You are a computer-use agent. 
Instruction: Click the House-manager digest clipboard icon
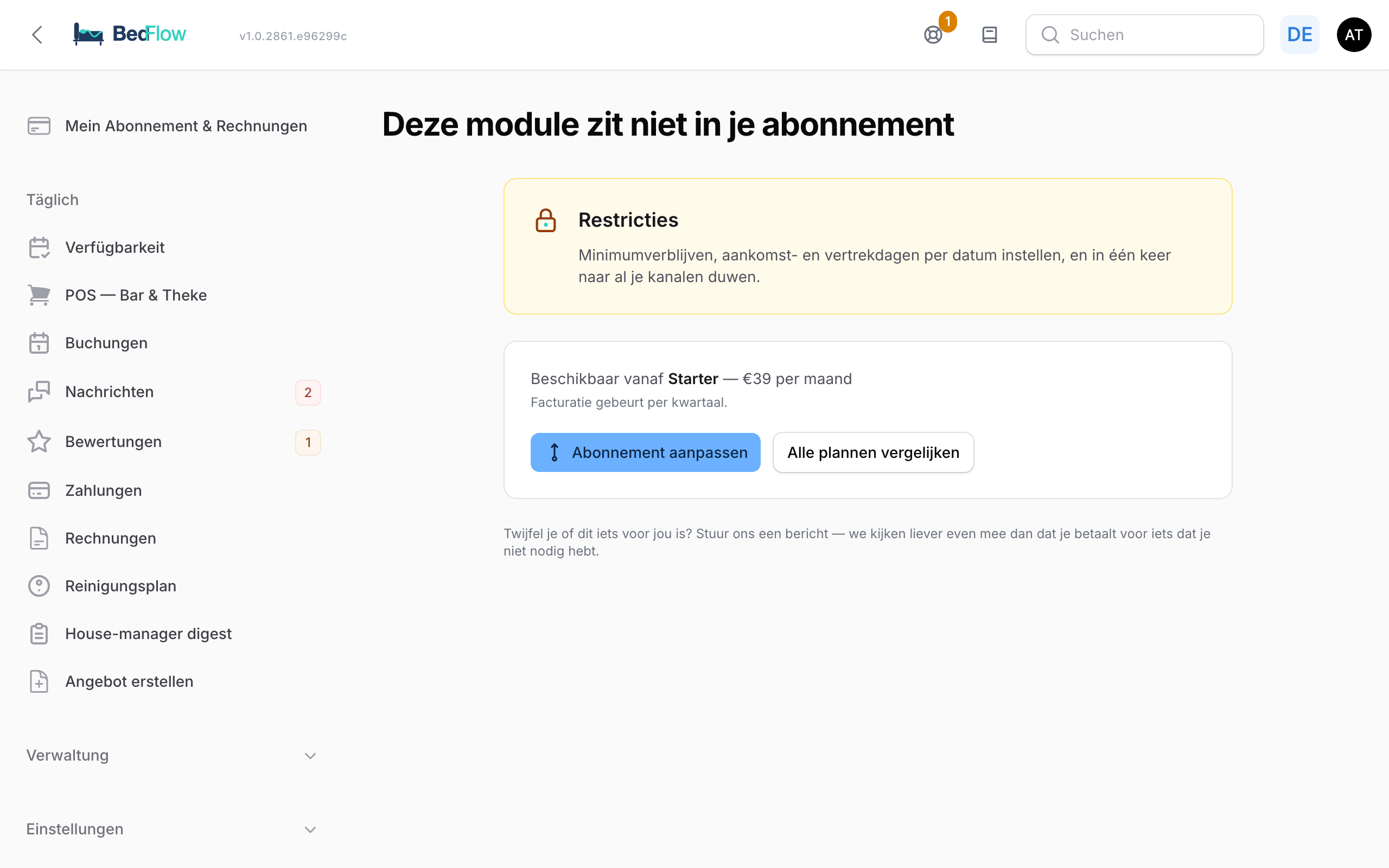point(39,633)
